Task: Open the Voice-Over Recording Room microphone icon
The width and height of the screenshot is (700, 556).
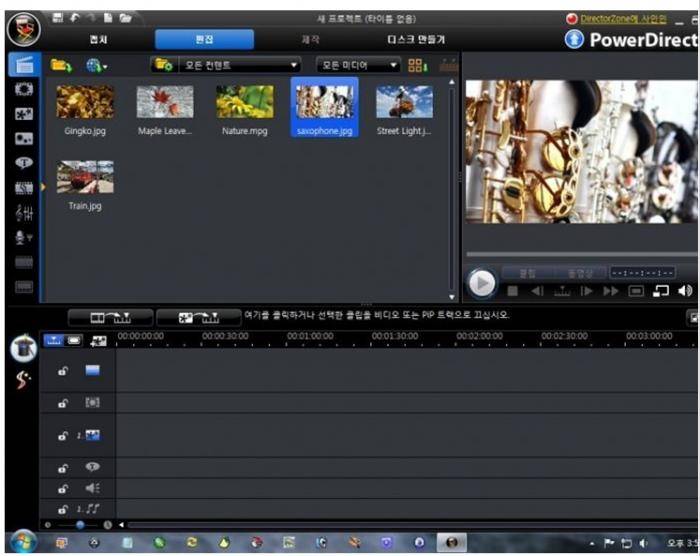Action: [23, 237]
